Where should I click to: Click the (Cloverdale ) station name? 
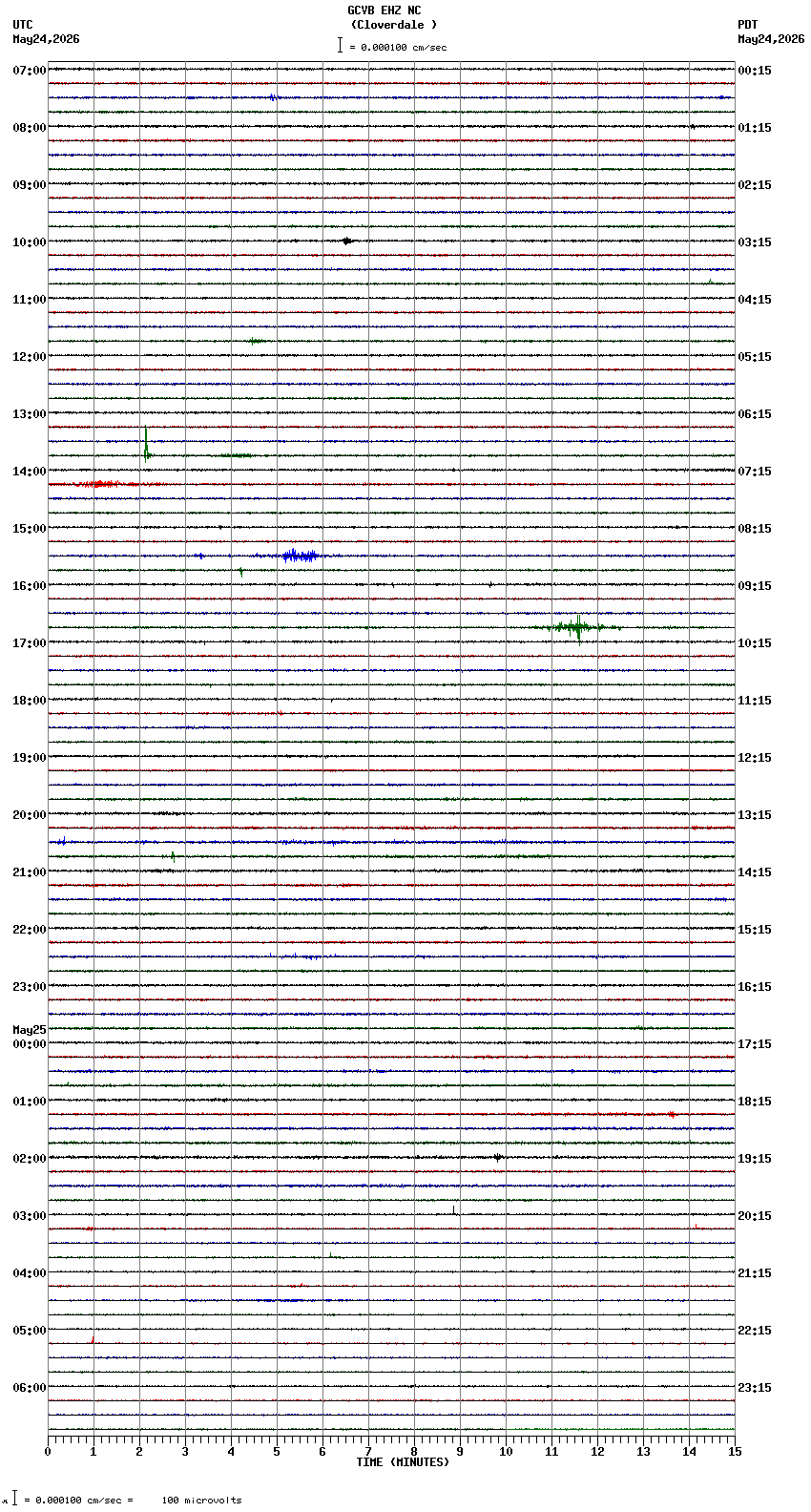393,25
